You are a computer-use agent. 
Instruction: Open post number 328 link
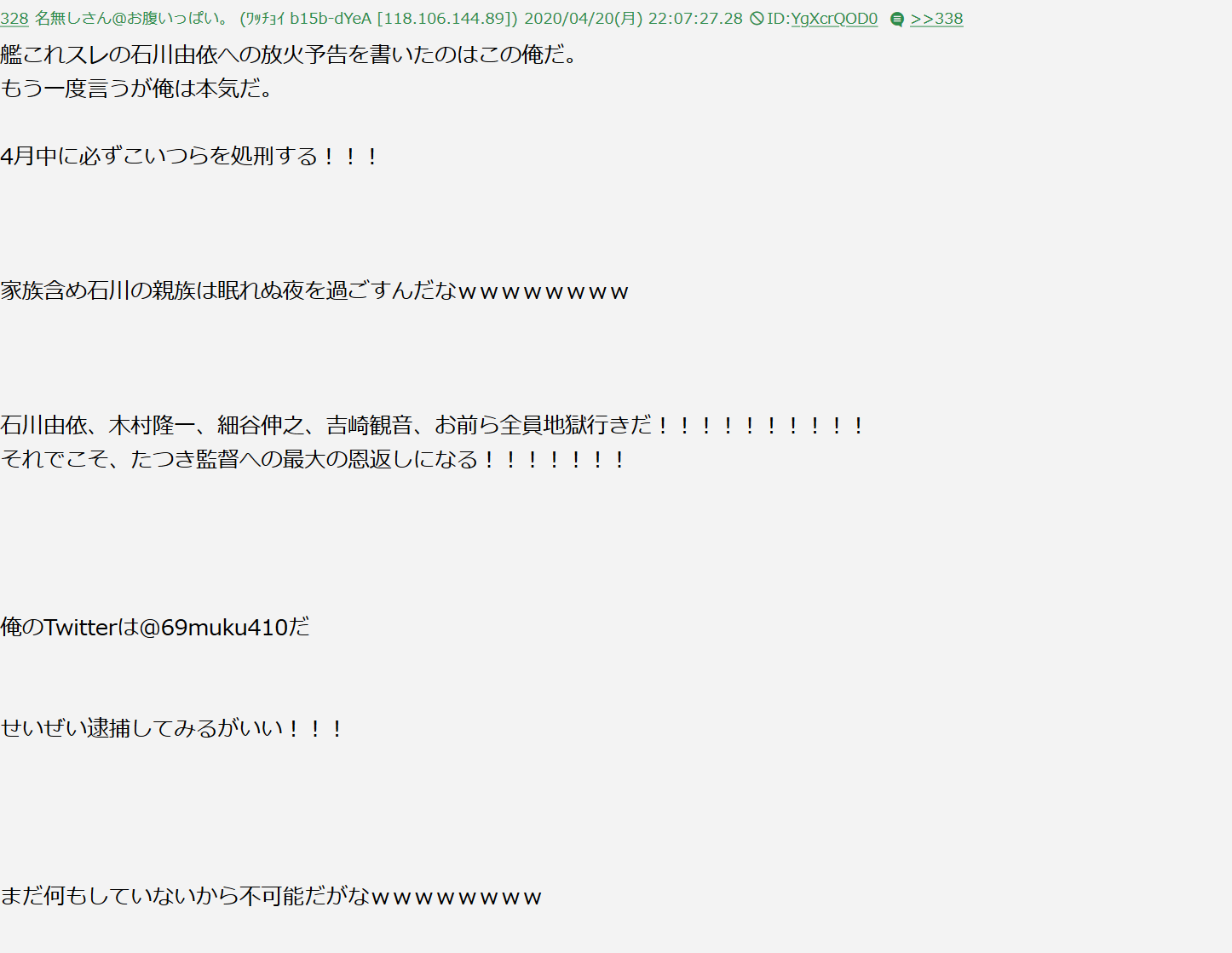[14, 19]
